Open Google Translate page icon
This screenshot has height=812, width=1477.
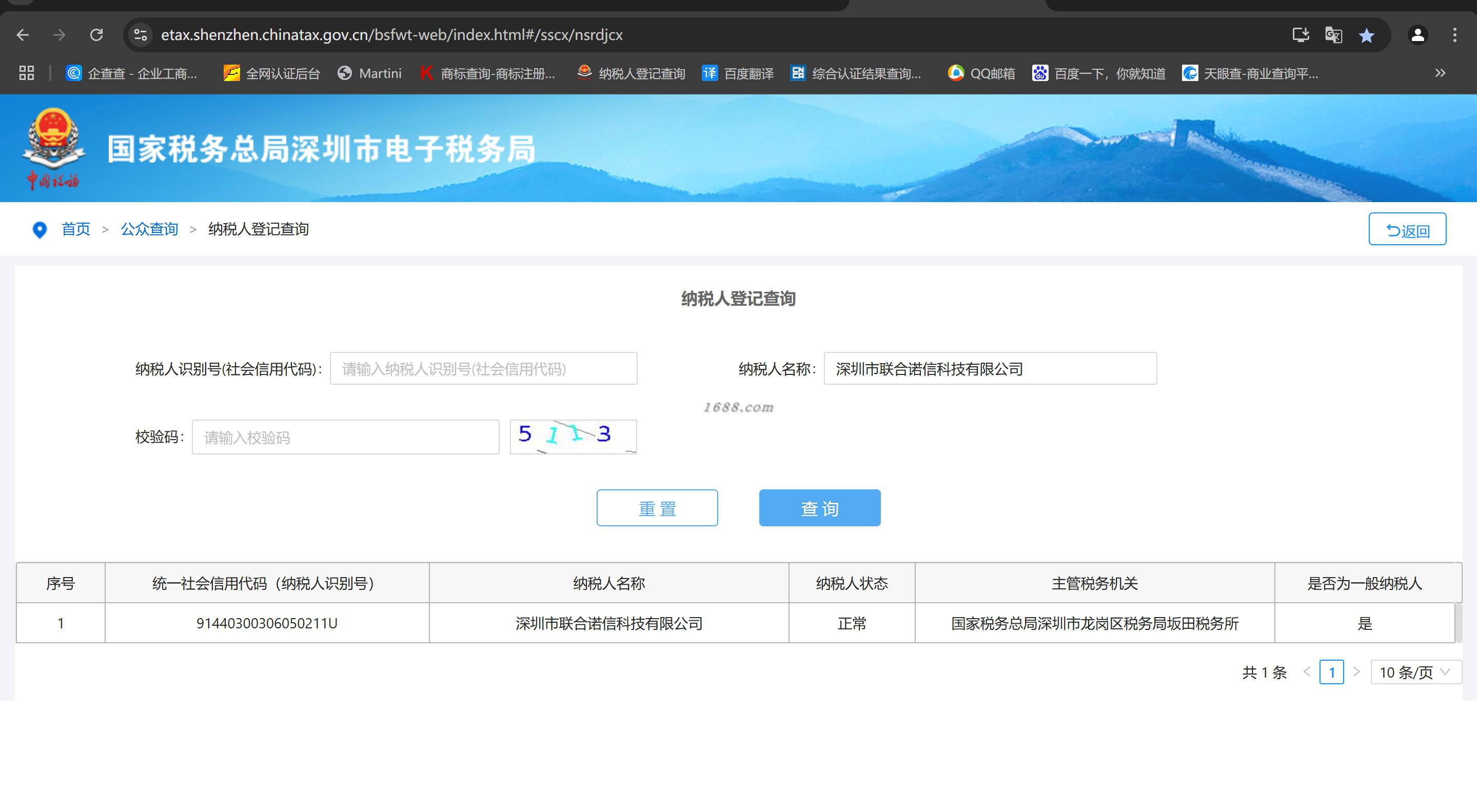click(1333, 35)
